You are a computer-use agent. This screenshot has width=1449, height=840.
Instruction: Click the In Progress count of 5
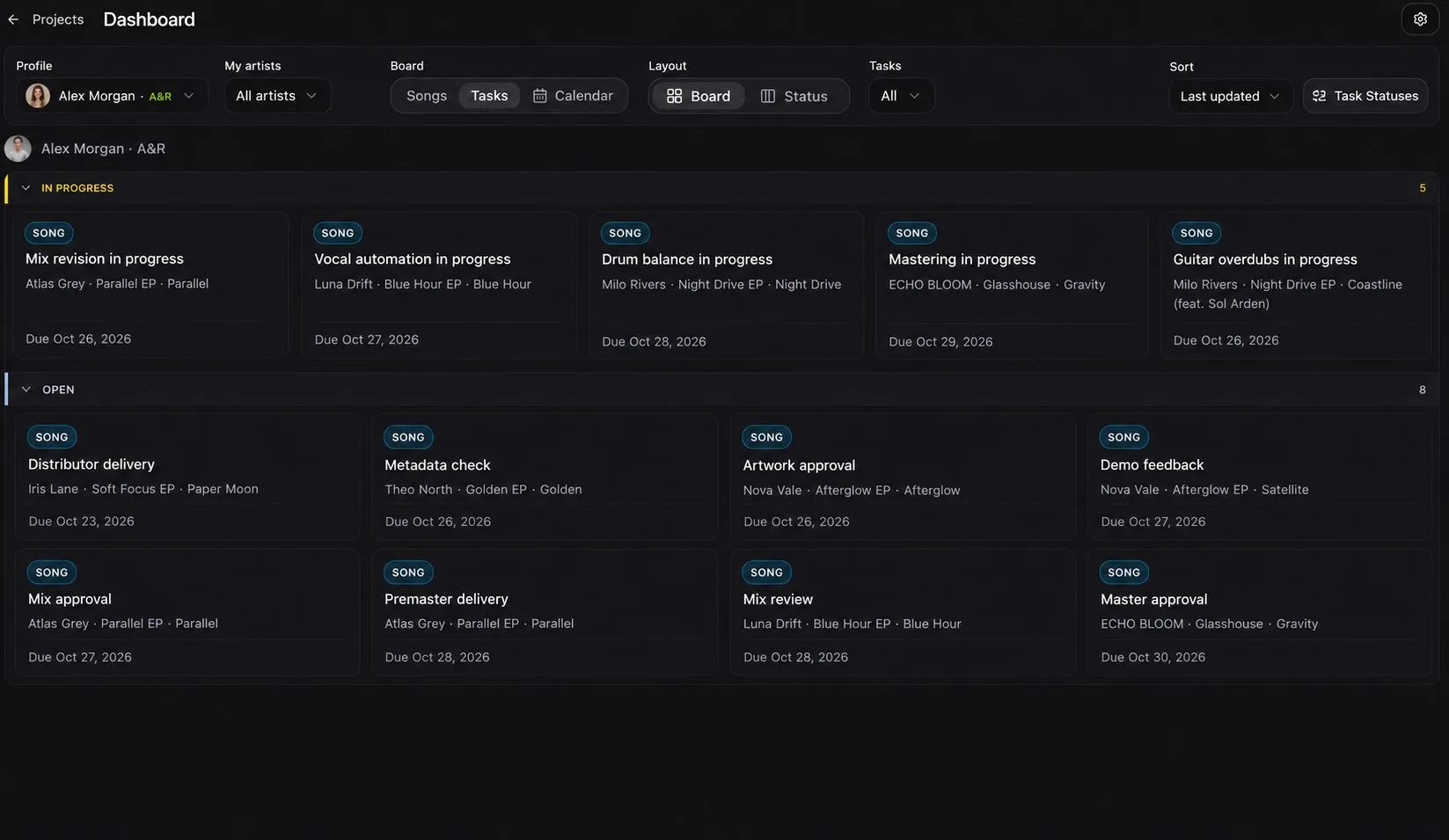[1423, 188]
